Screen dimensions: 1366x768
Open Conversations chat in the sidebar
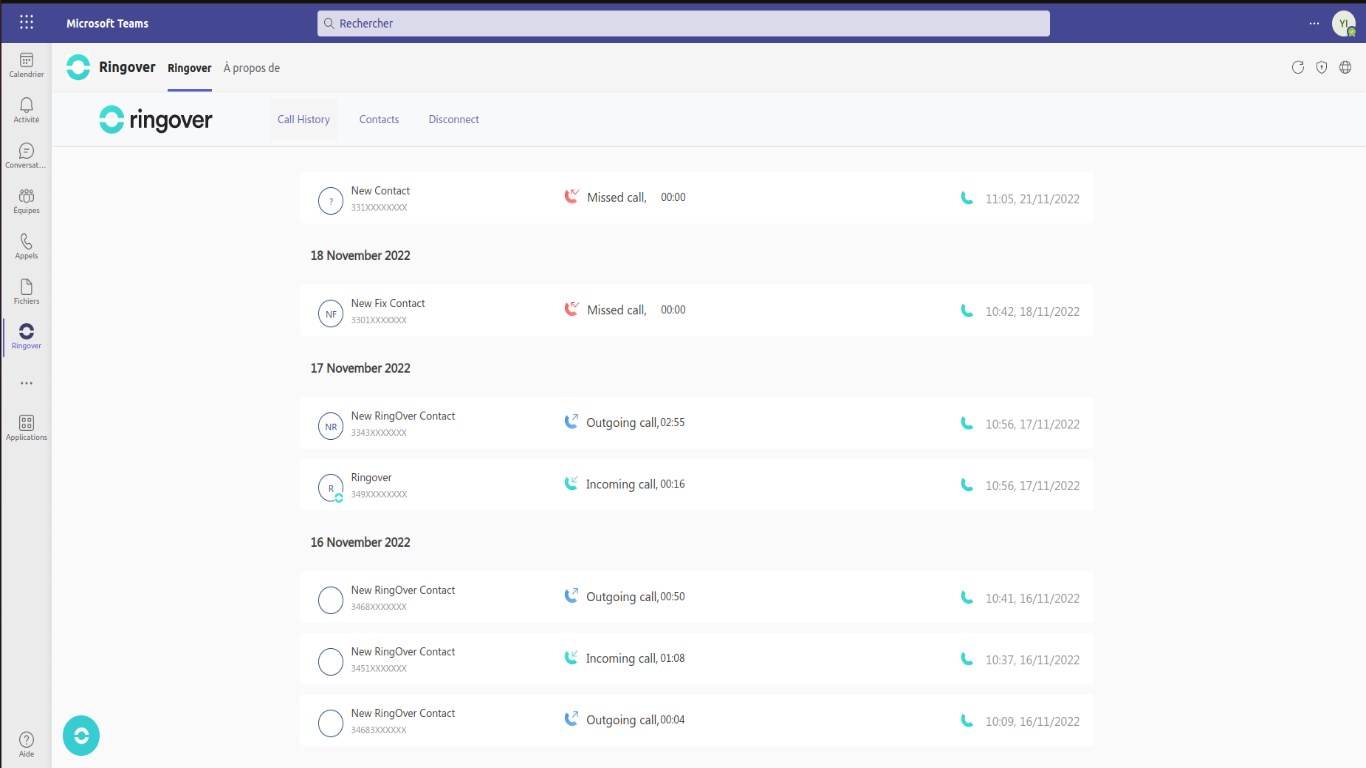(x=26, y=155)
